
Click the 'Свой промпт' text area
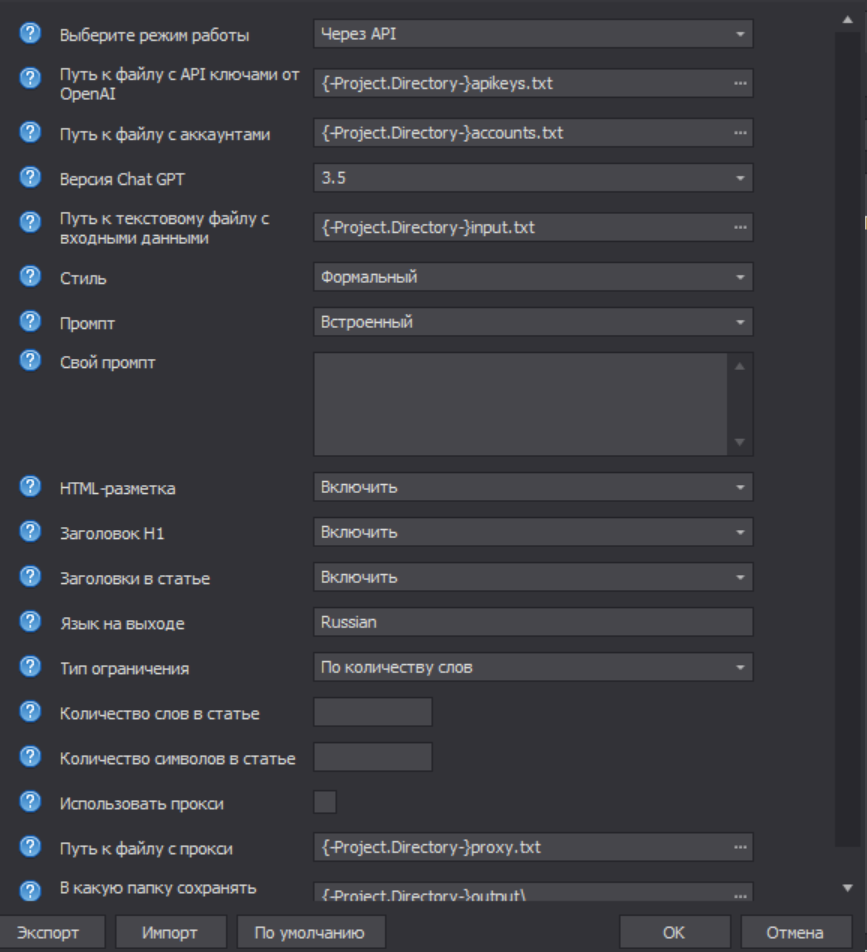click(x=520, y=404)
